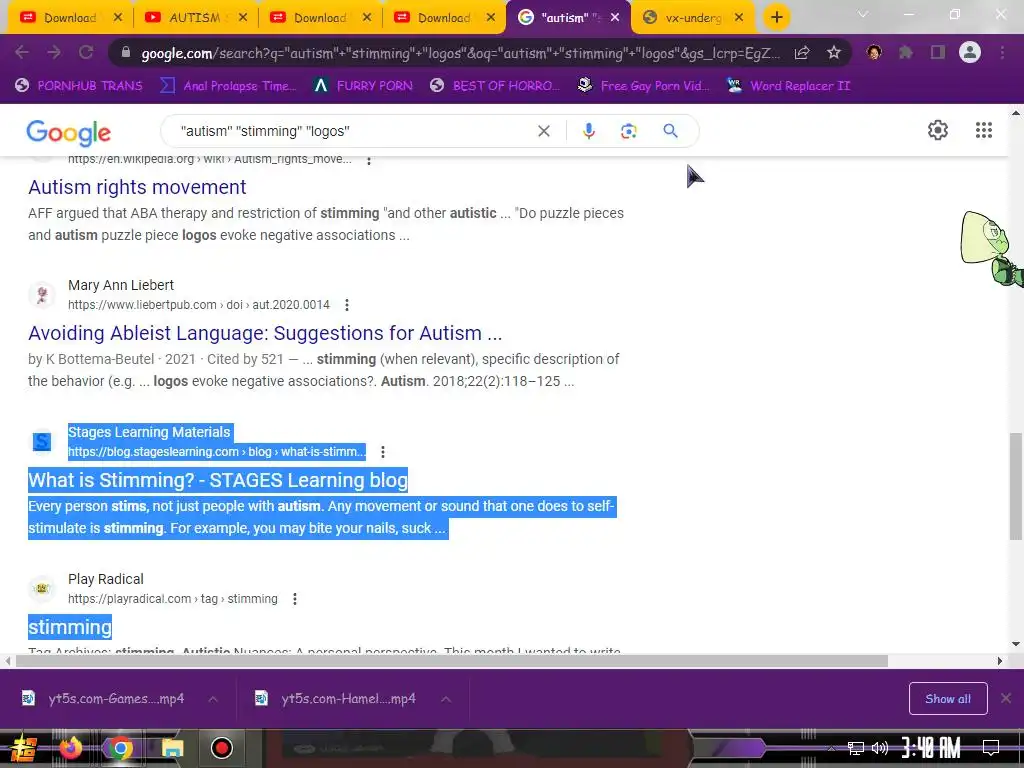Reload the current page

coord(86,52)
